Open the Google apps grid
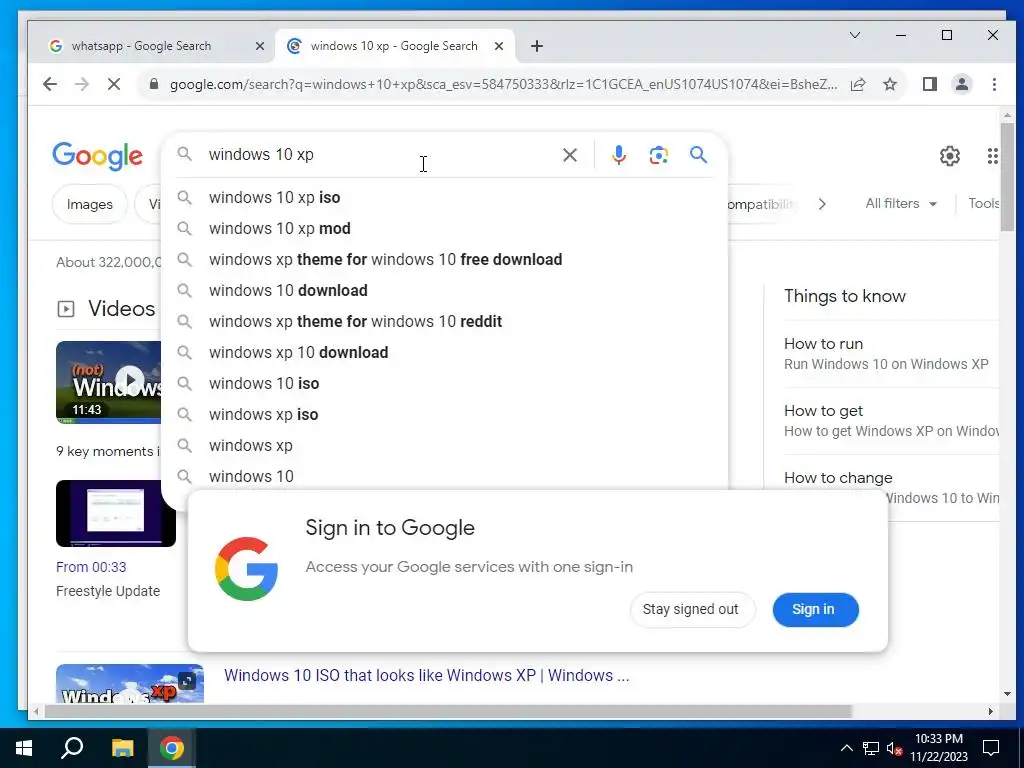Image resolution: width=1024 pixels, height=768 pixels. [x=993, y=156]
